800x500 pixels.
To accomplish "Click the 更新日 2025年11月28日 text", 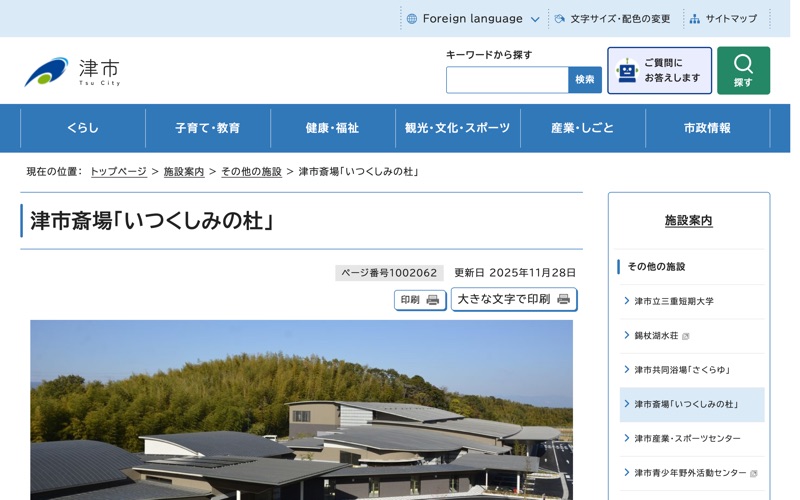I will pos(515,273).
